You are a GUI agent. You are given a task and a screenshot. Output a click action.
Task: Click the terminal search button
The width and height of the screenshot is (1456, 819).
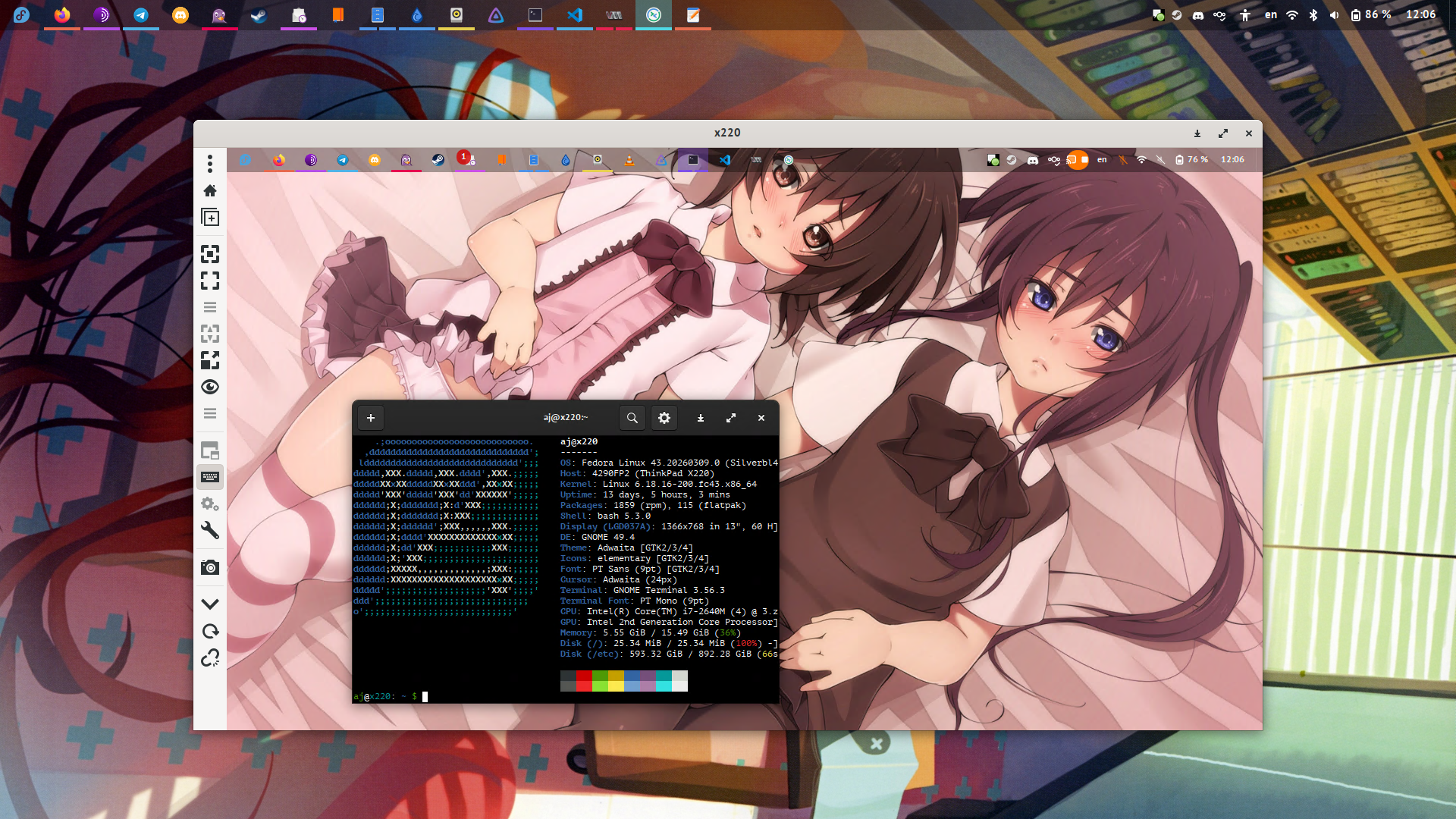pos(632,418)
